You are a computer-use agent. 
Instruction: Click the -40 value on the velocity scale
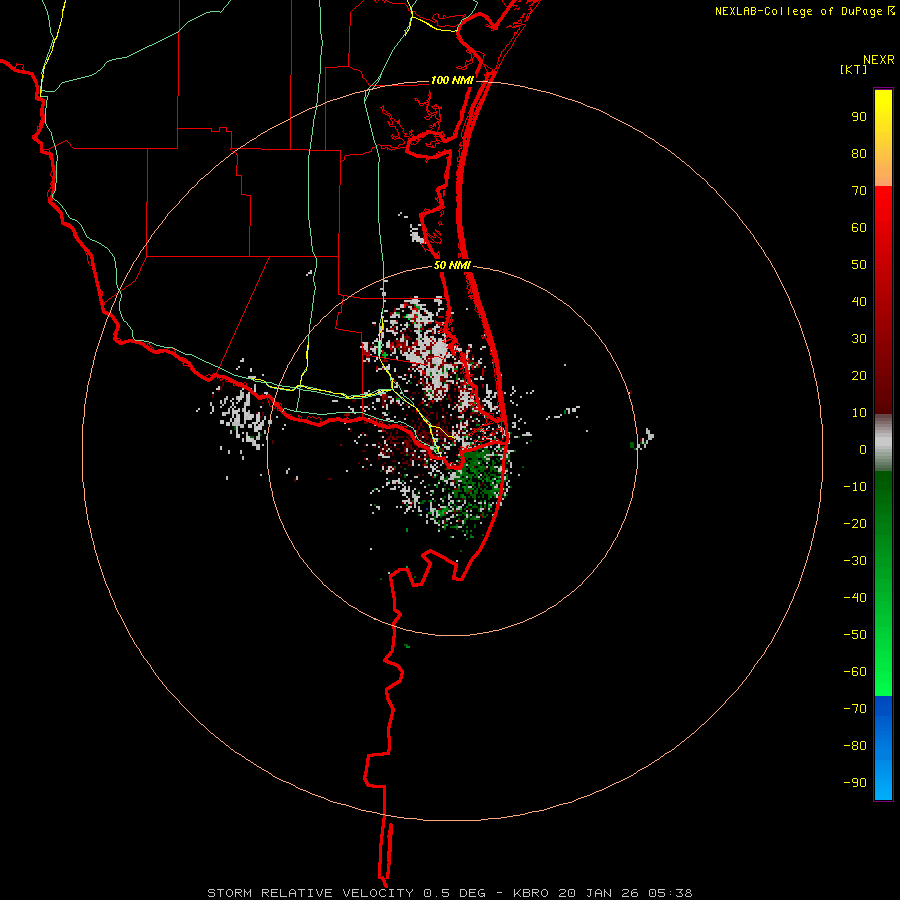click(855, 598)
